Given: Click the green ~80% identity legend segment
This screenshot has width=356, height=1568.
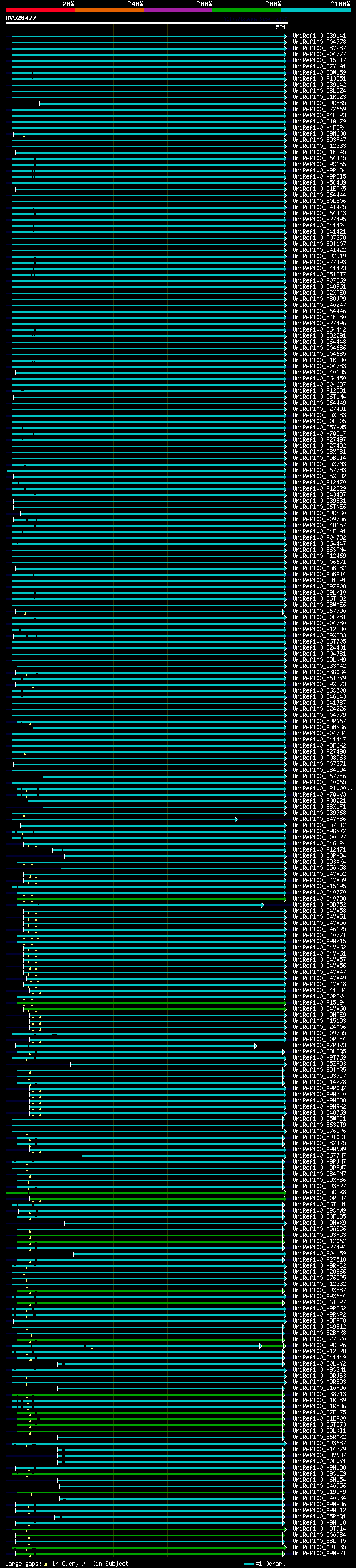Looking at the screenshot, I should tap(247, 10).
